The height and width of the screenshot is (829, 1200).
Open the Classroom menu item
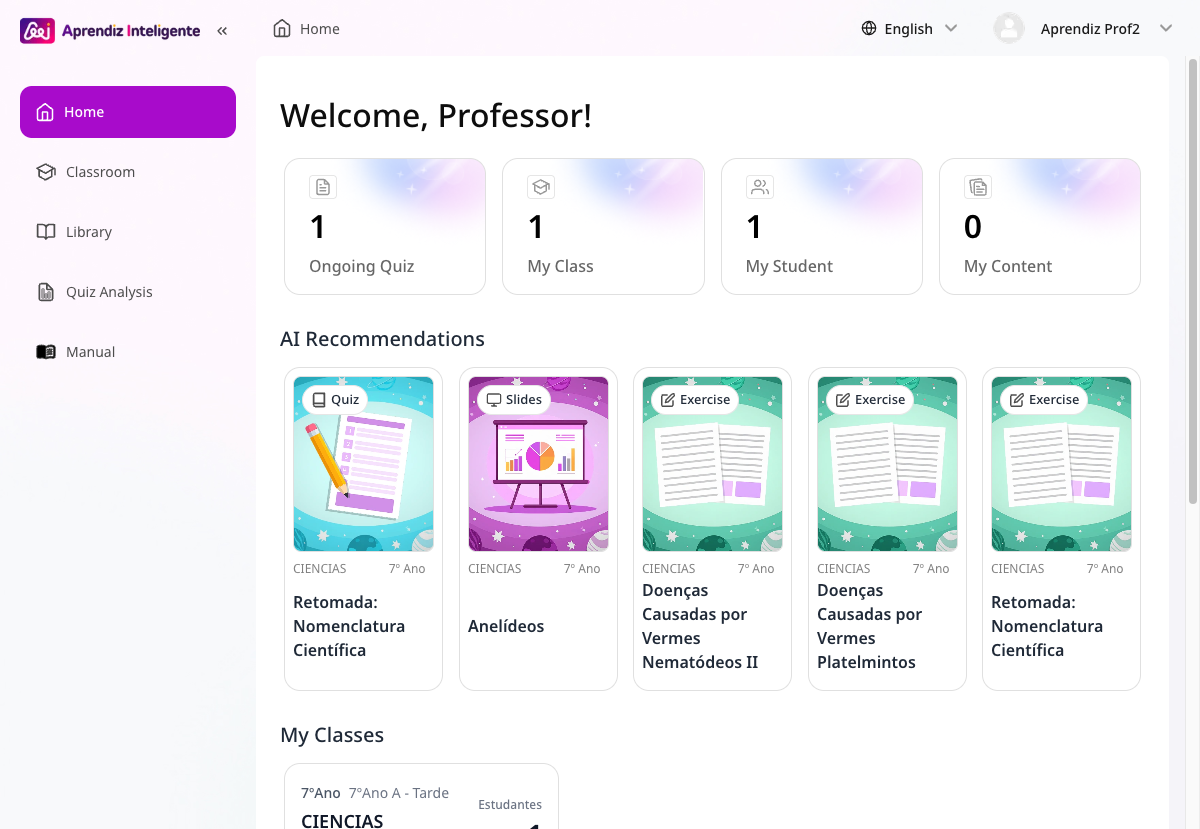coord(128,172)
